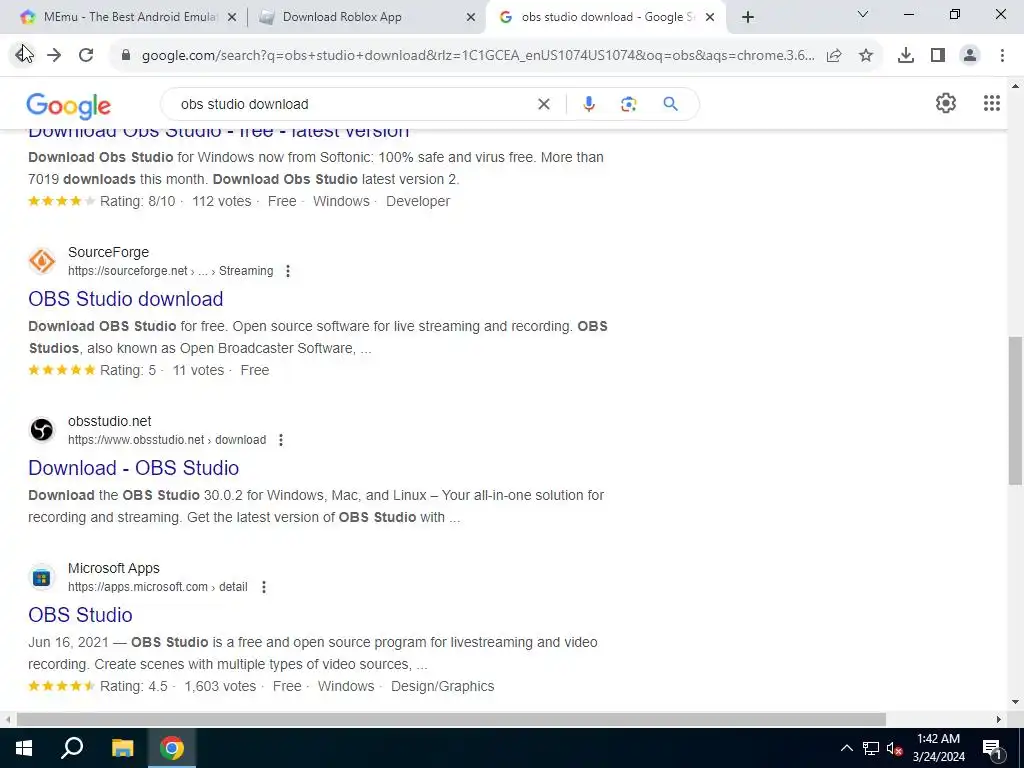This screenshot has width=1024, height=768.
Task: Click the muted volume tray icon
Action: pyautogui.click(x=895, y=748)
